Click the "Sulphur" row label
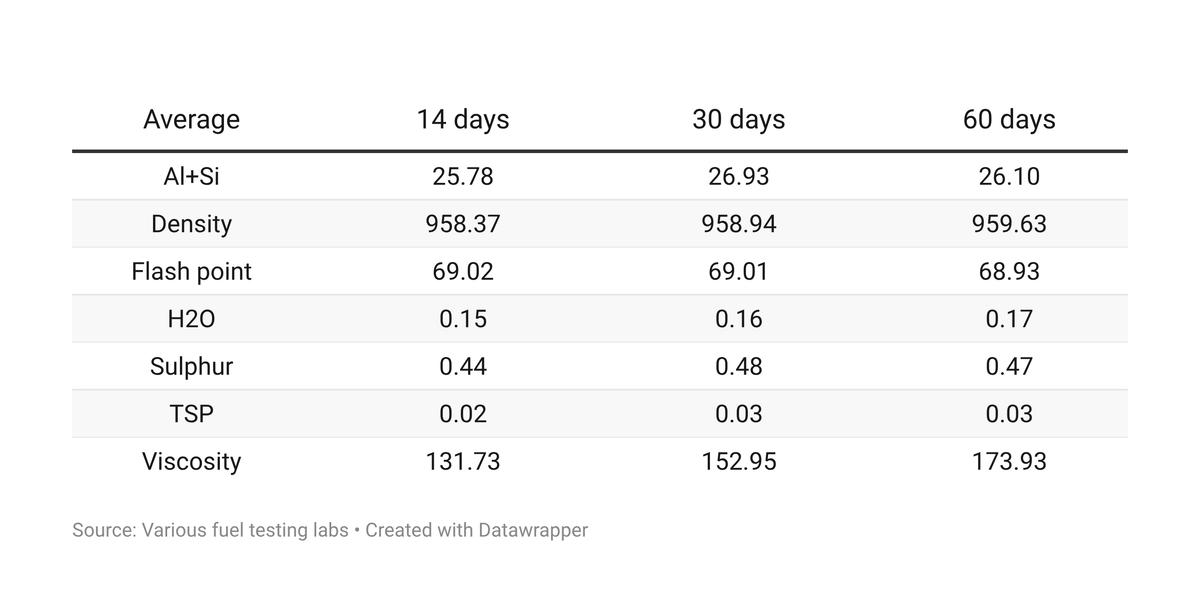Image resolution: width=1200 pixels, height=614 pixels. [x=191, y=366]
